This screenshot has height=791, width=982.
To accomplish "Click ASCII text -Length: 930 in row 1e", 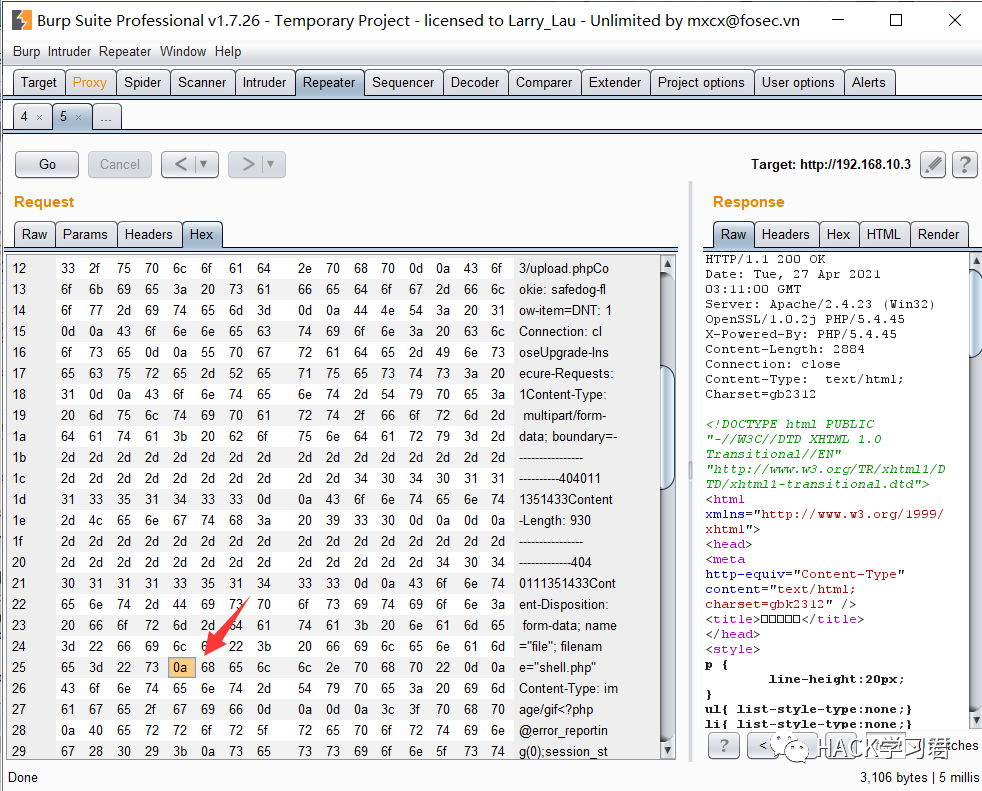I will point(555,520).
